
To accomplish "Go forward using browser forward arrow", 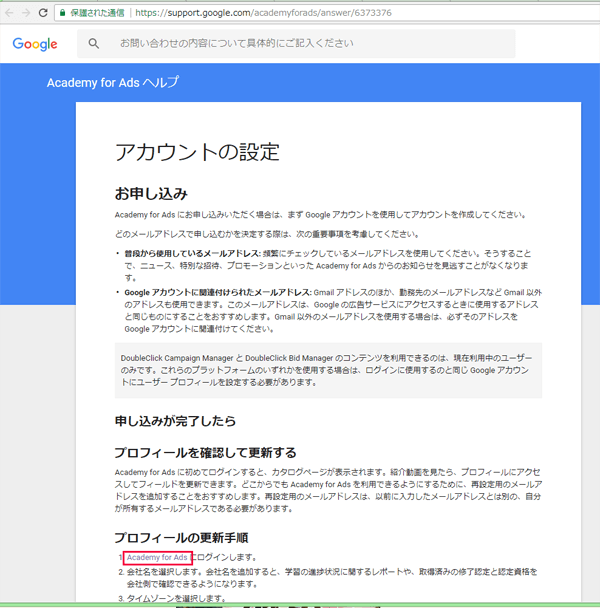I will coord(26,13).
